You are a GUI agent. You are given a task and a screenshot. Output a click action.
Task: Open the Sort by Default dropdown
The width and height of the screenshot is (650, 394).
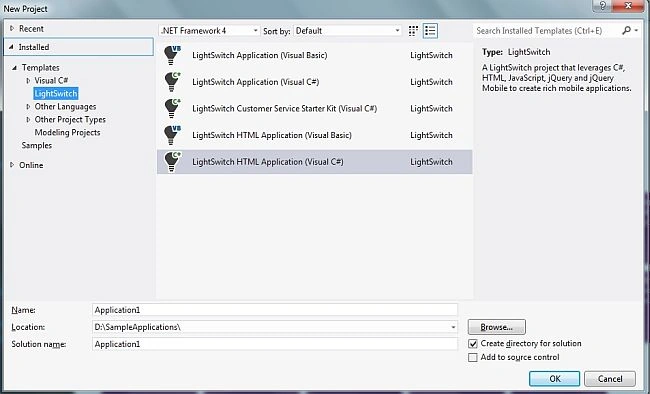[347, 31]
